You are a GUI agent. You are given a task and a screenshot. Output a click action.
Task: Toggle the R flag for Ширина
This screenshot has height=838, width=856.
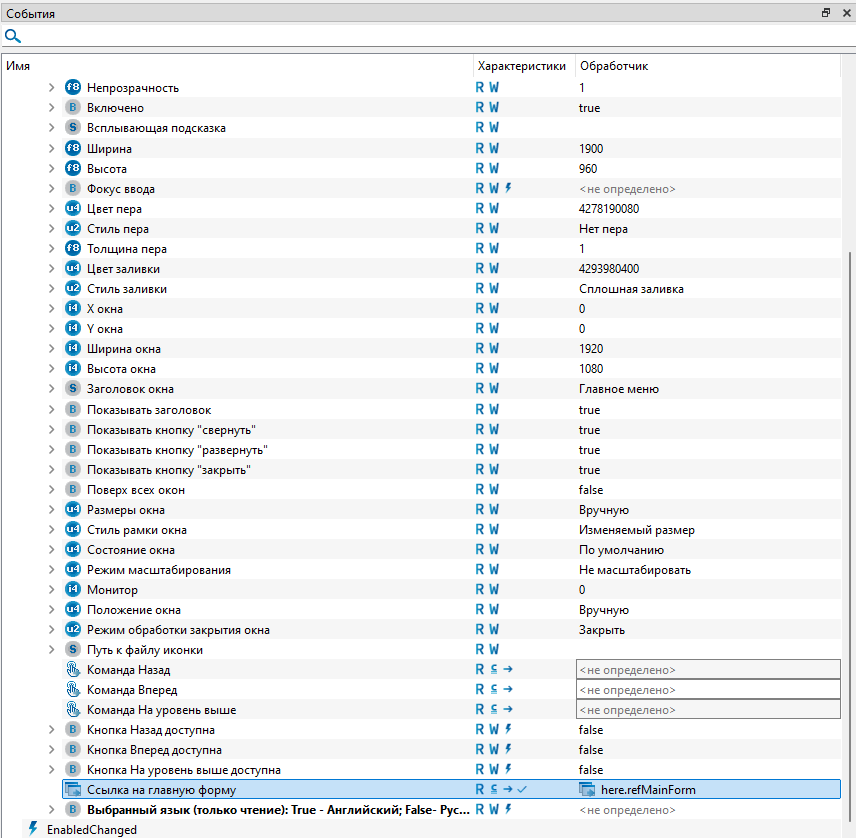coord(480,148)
